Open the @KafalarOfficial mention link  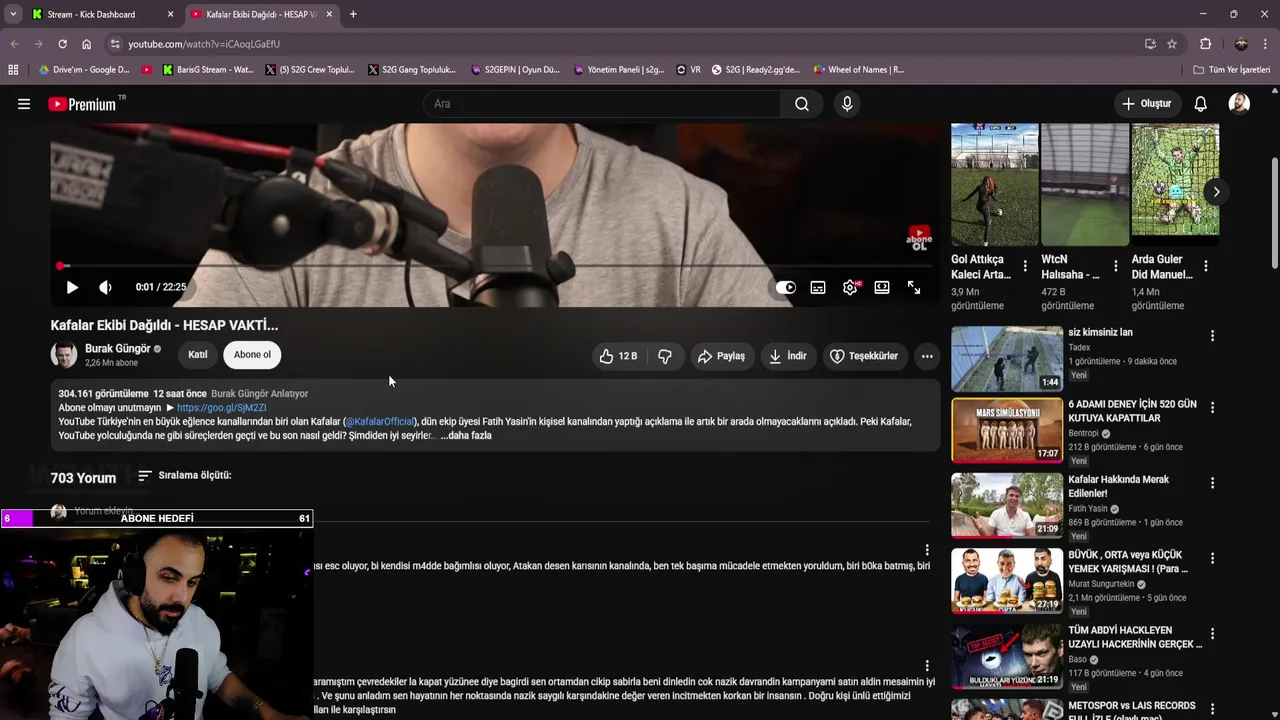(379, 422)
